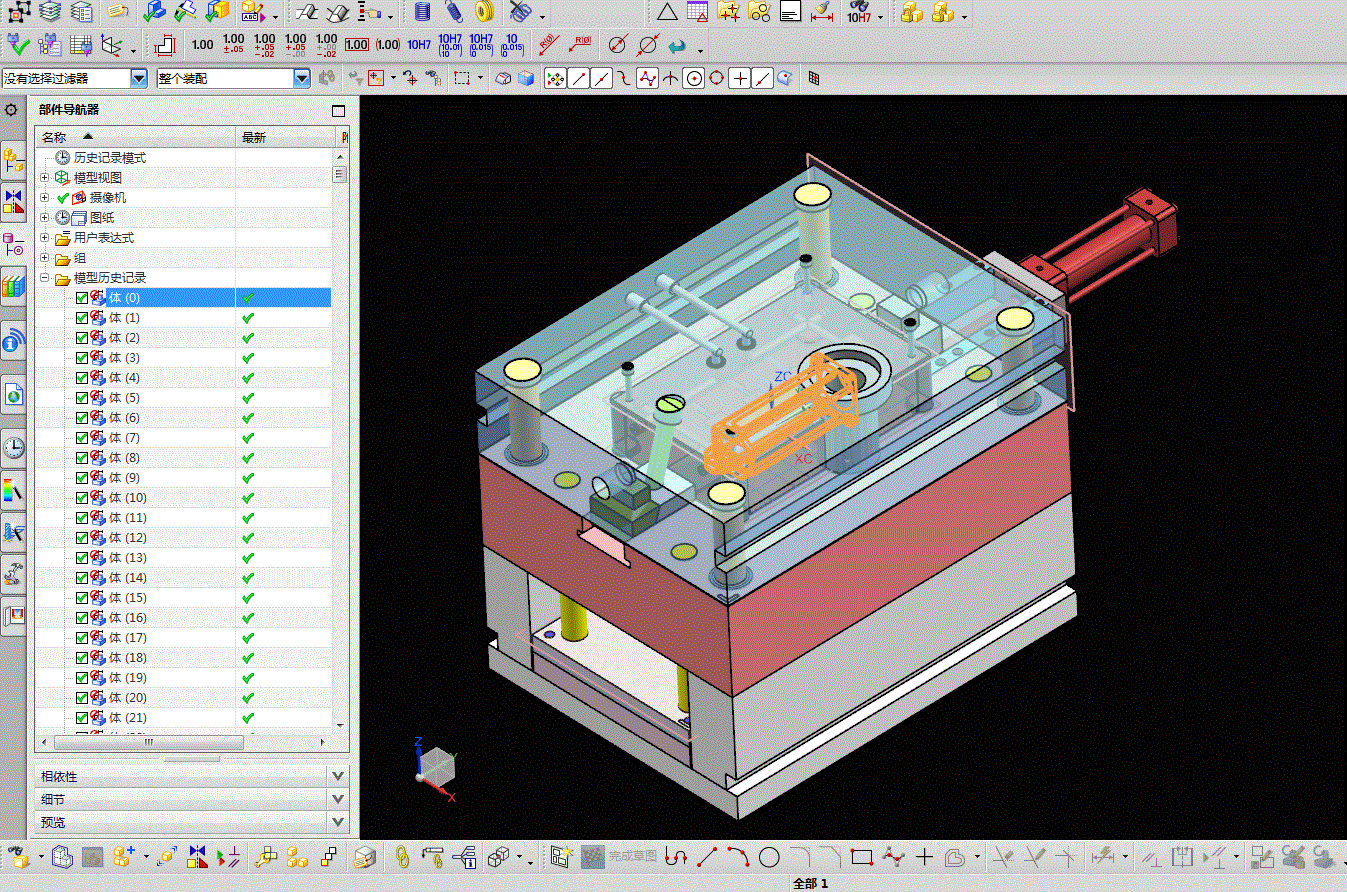This screenshot has width=1347, height=892.
Task: Select the 10H7 tolerance annotation tool
Action: point(418,45)
